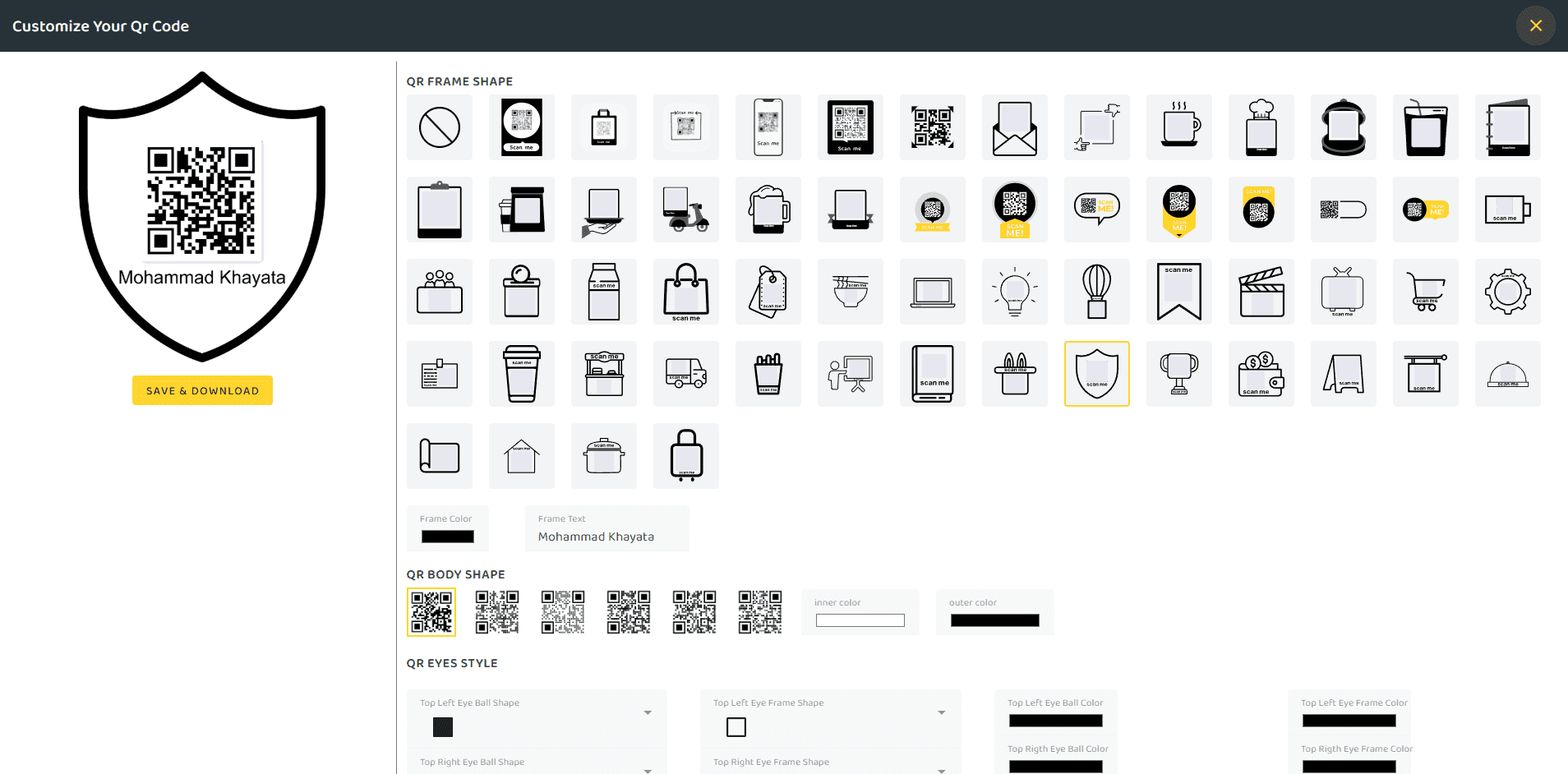The height and width of the screenshot is (774, 1568).
Task: Choose the speech bubble Scan Me frame
Action: [x=1097, y=210]
